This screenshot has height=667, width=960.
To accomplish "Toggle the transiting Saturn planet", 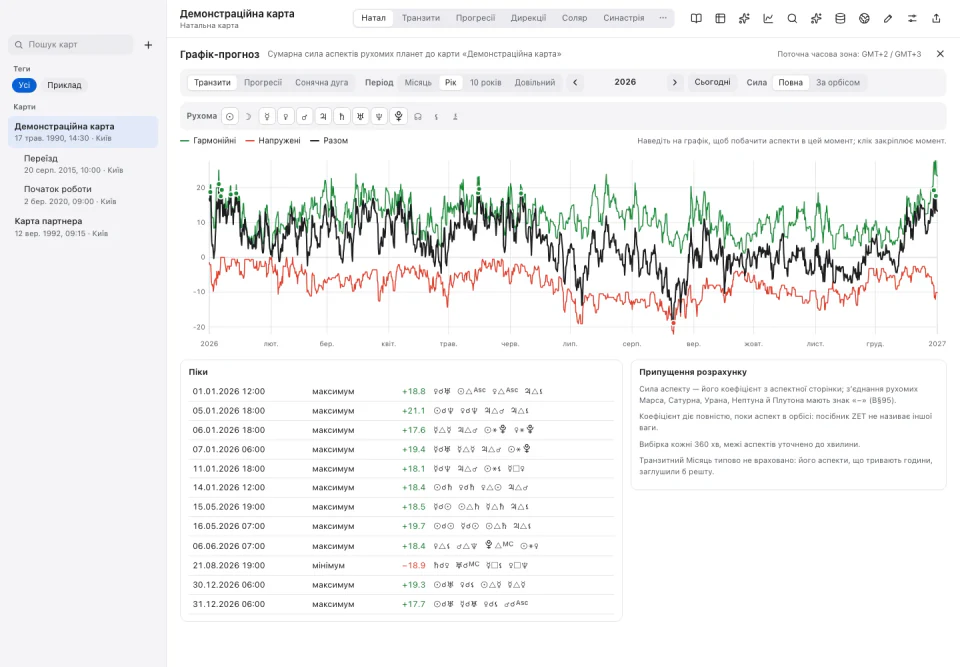I will tap(342, 116).
